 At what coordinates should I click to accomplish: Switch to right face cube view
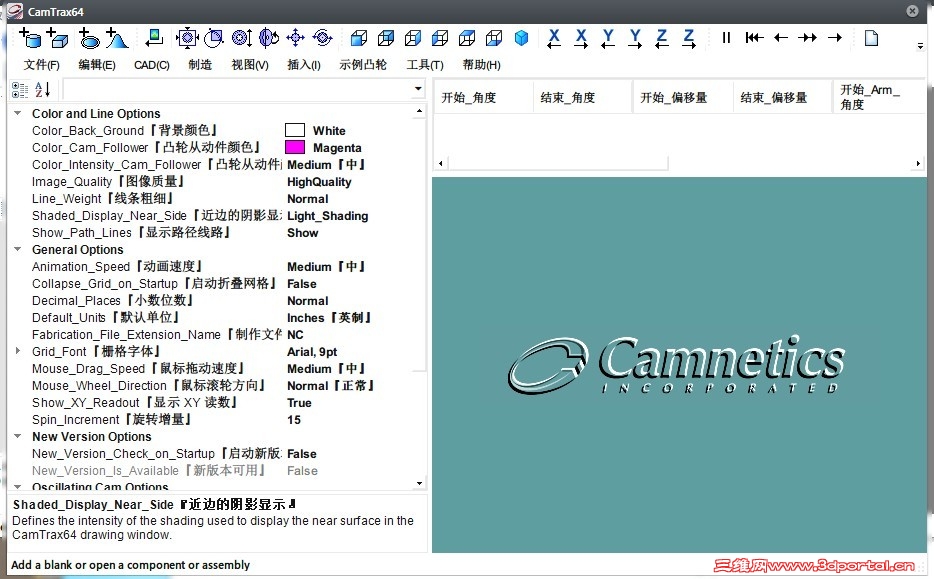[x=413, y=38]
